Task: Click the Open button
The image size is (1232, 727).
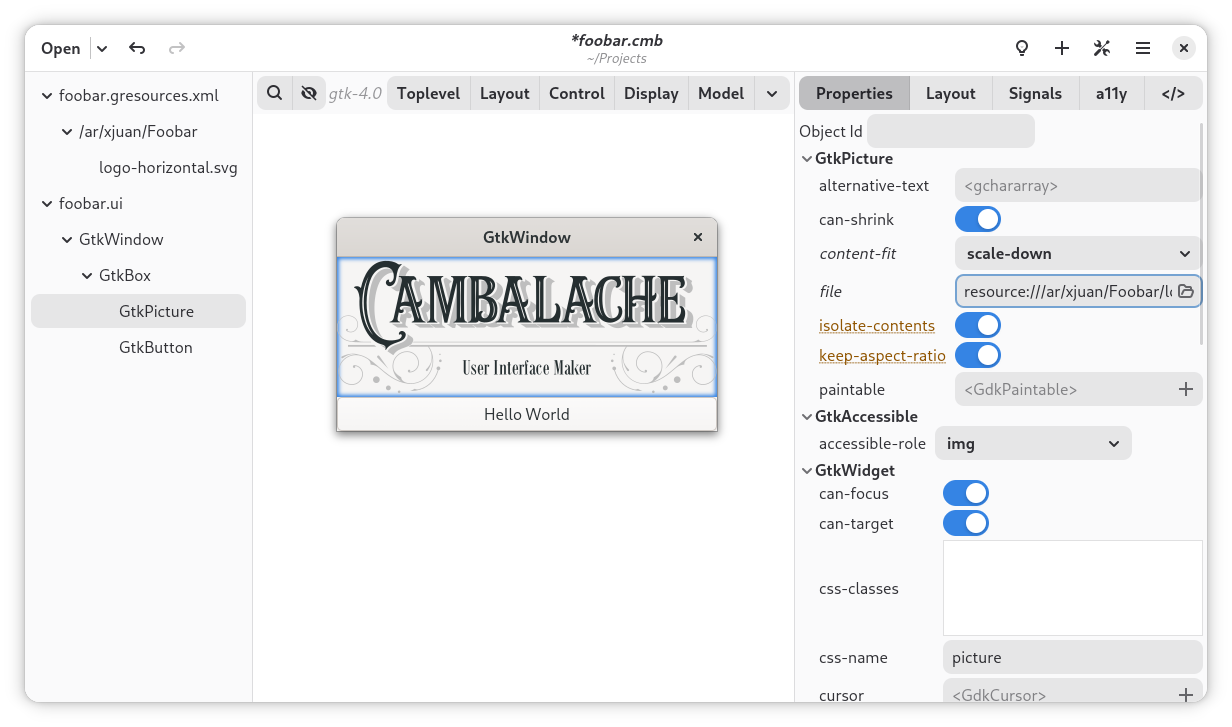Action: tap(61, 48)
